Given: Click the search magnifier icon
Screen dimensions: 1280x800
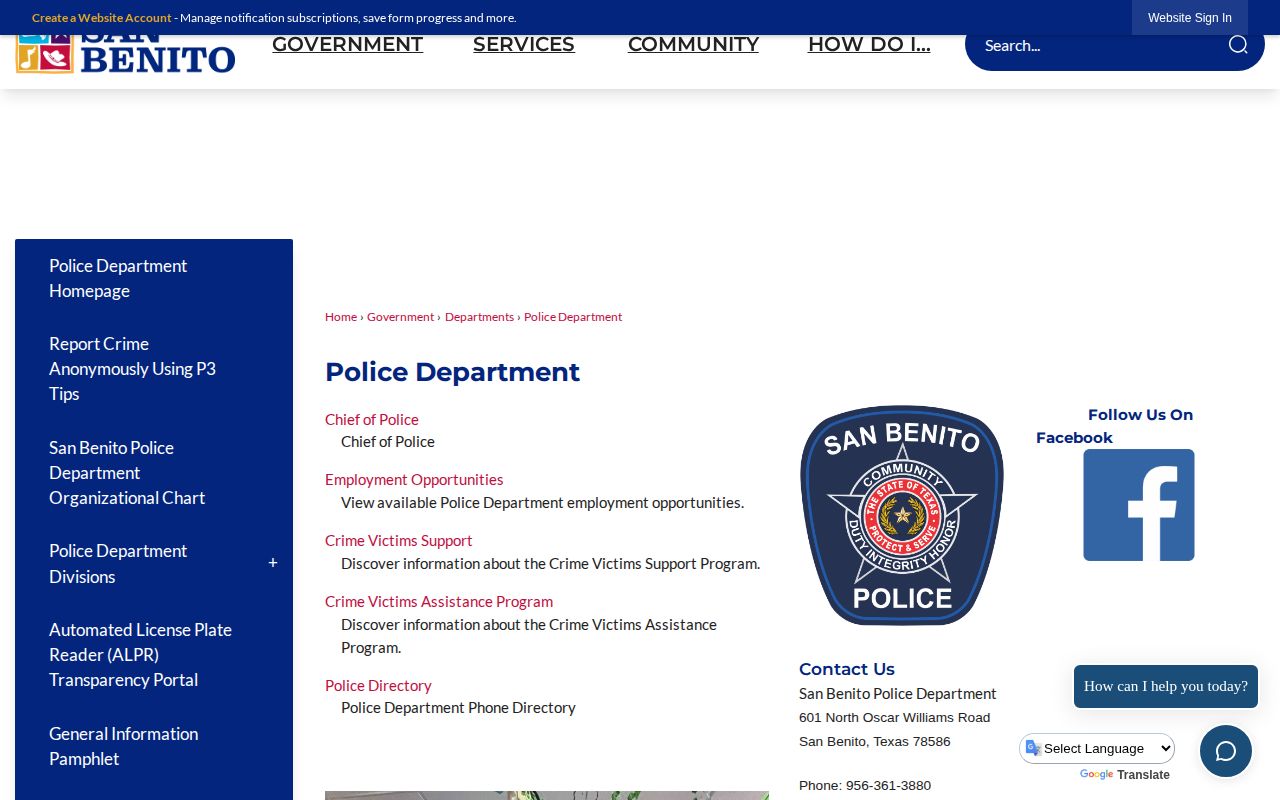Looking at the screenshot, I should pyautogui.click(x=1238, y=45).
